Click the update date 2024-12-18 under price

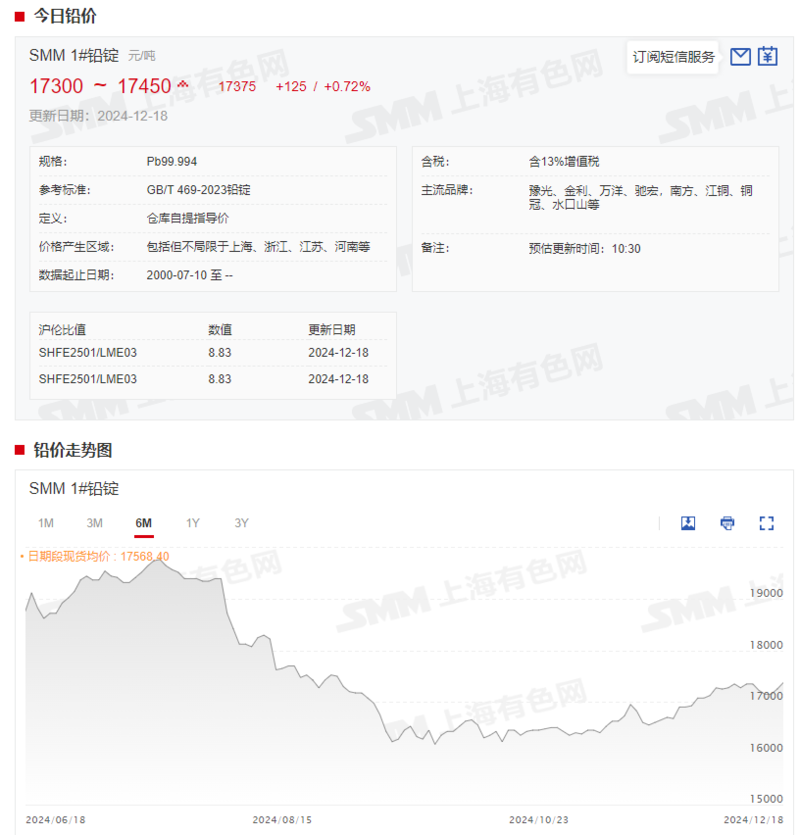tap(133, 116)
